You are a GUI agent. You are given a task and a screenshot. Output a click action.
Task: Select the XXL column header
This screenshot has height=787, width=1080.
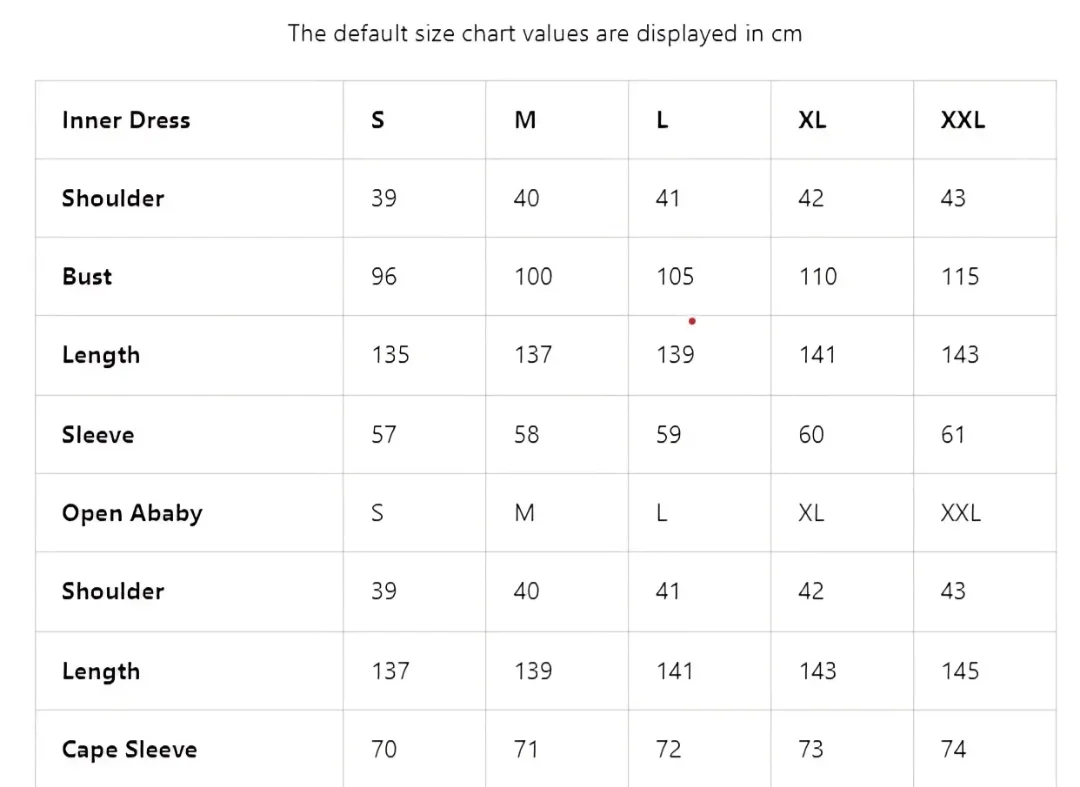coord(963,120)
